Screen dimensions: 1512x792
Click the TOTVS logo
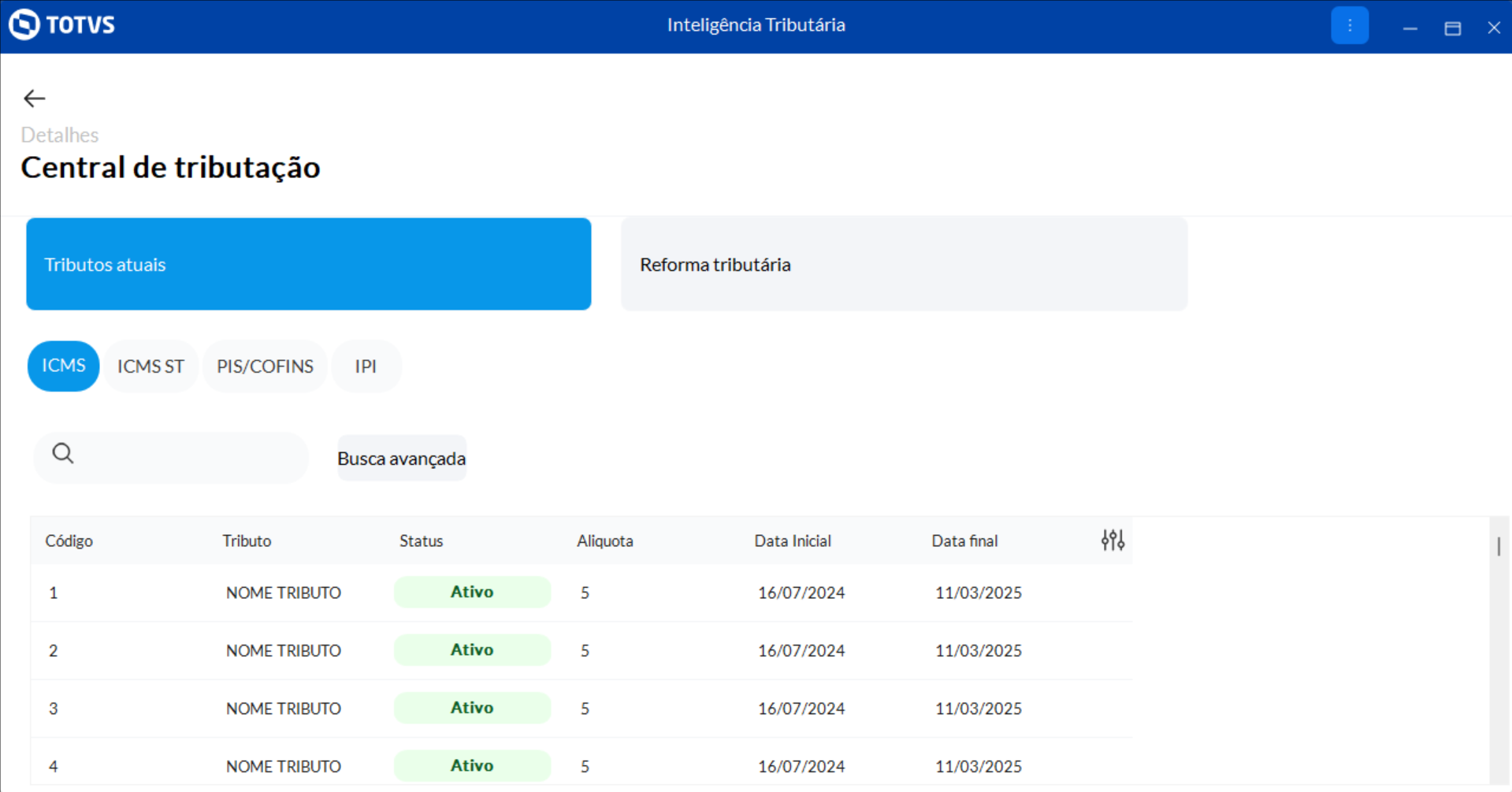(x=62, y=25)
